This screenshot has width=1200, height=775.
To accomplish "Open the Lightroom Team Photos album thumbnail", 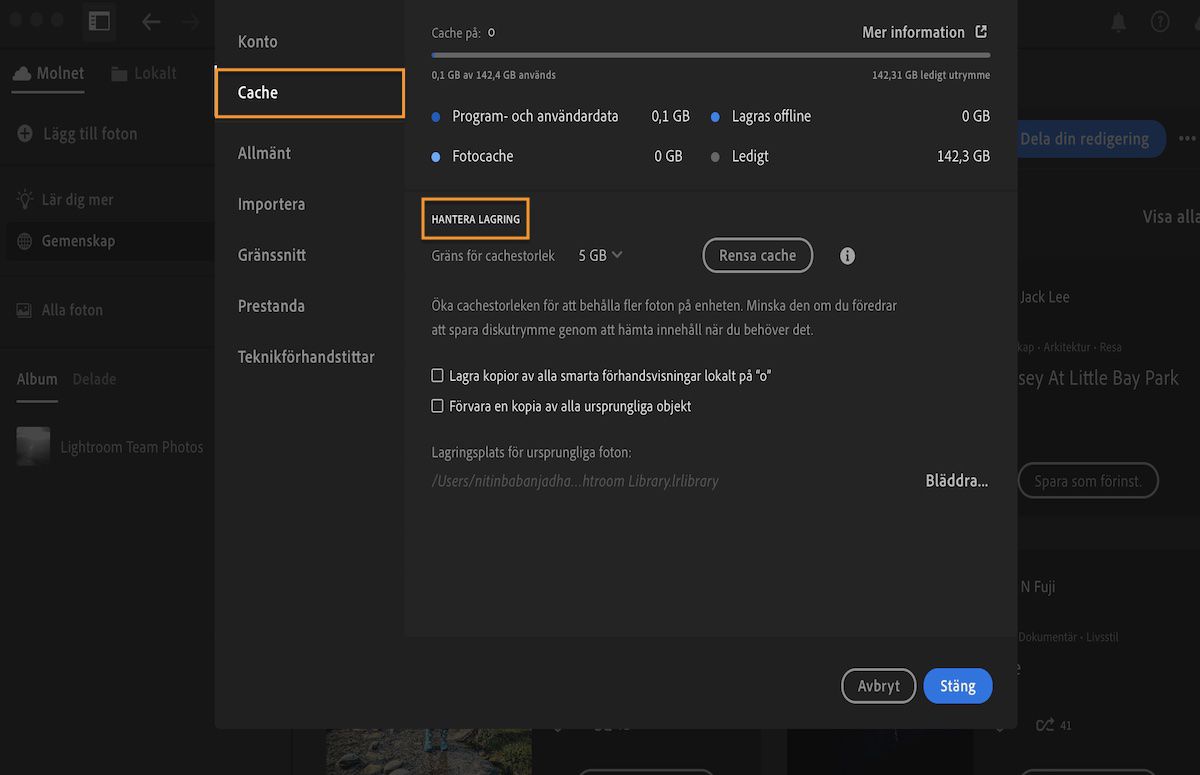I will (33, 446).
